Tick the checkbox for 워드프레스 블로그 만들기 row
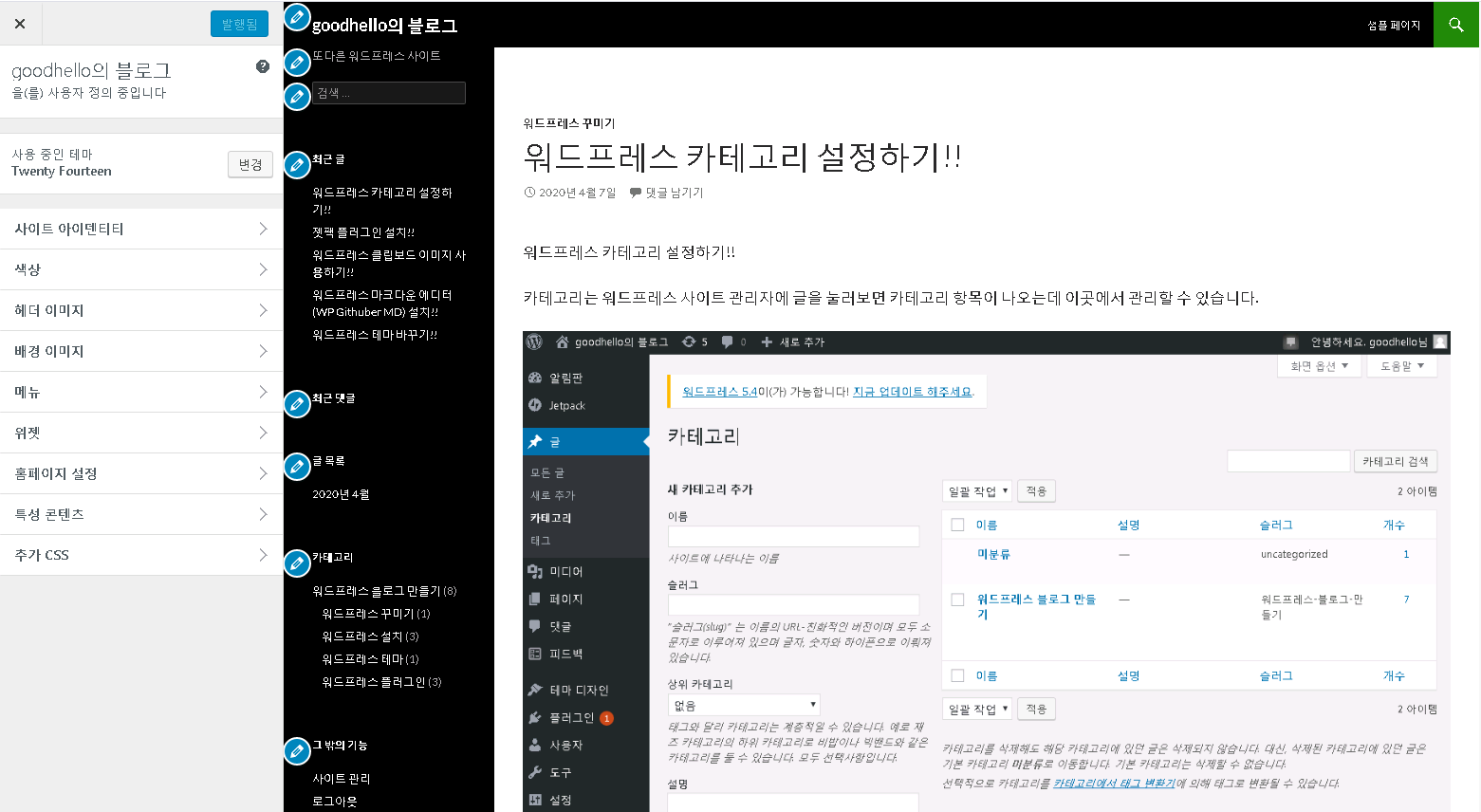The image size is (1481, 812). tap(957, 600)
